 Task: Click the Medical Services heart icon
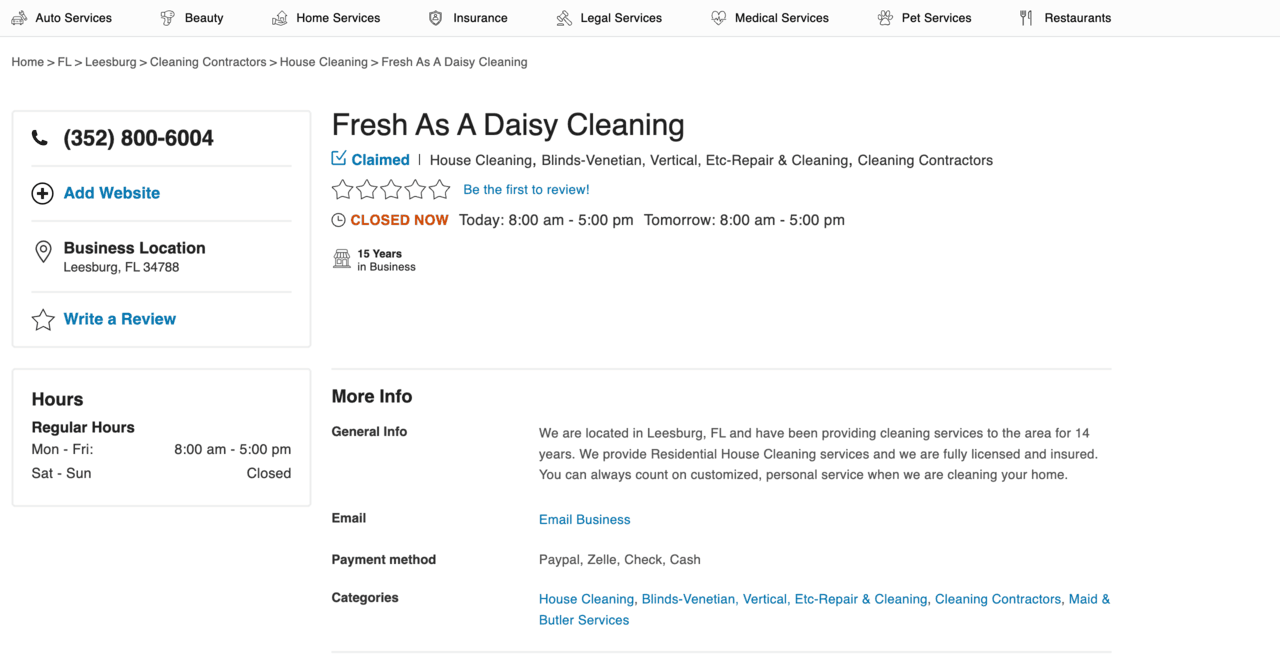coord(718,18)
